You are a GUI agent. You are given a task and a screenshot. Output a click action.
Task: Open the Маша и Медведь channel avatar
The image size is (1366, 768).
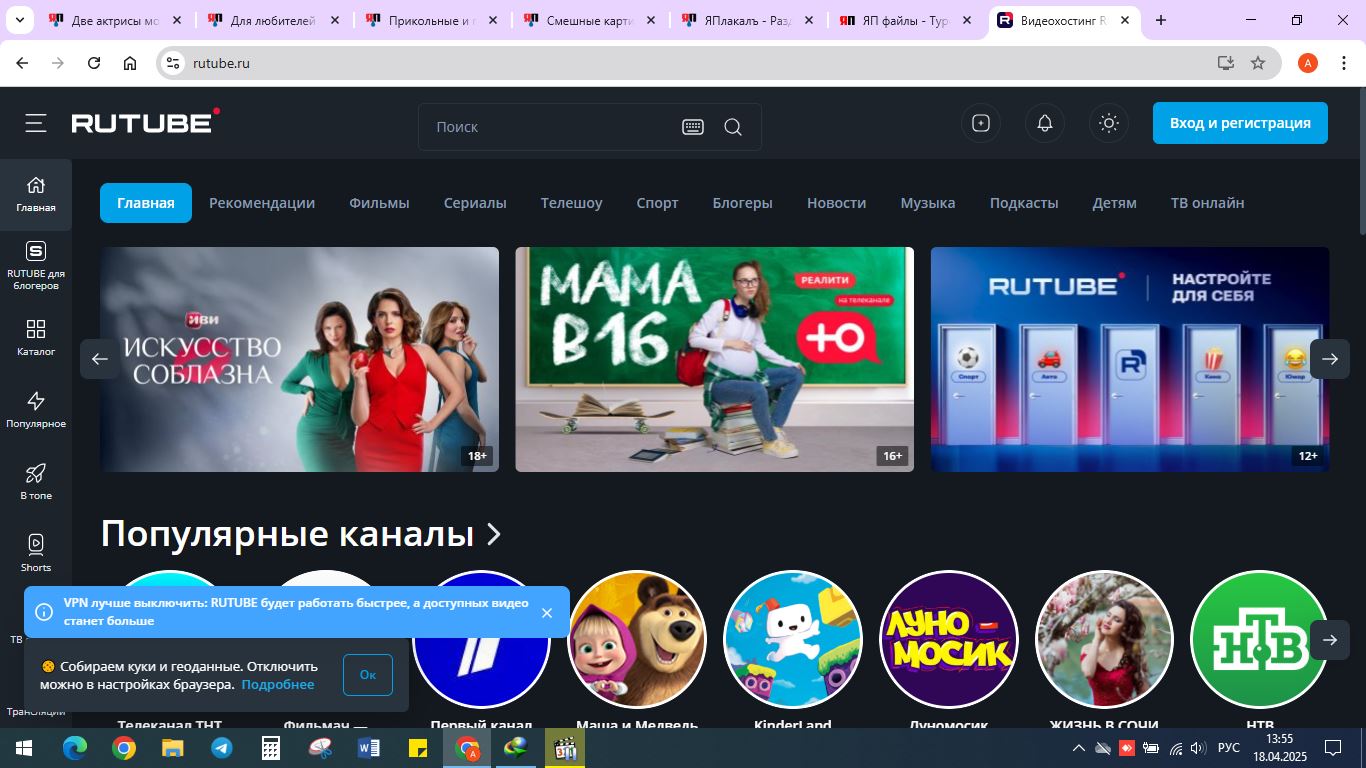pyautogui.click(x=637, y=640)
